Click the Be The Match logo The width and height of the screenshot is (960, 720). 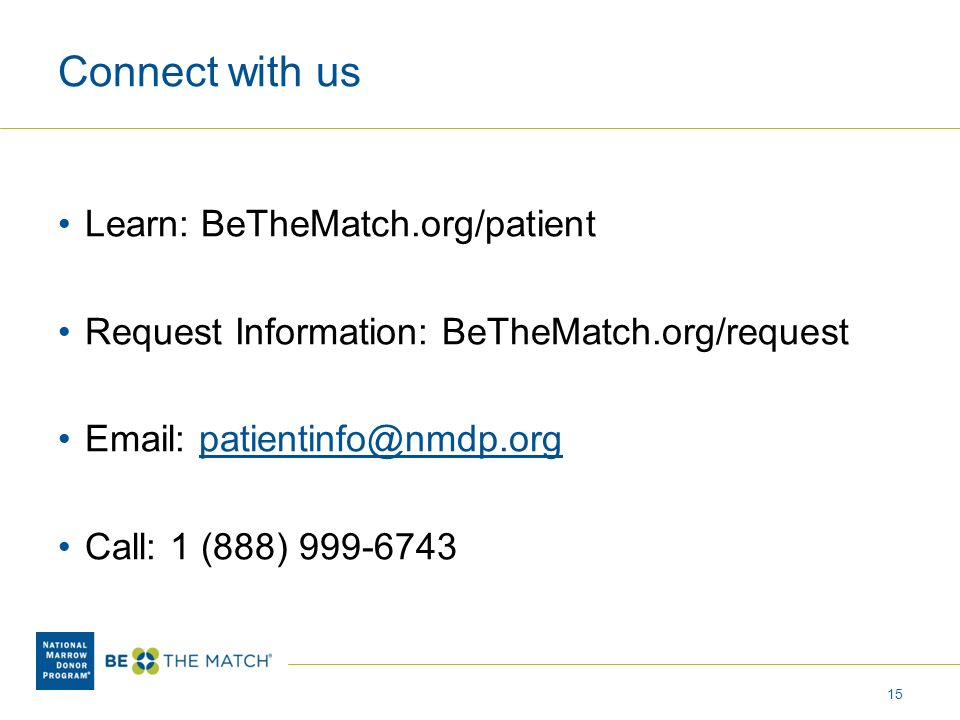click(x=188, y=661)
